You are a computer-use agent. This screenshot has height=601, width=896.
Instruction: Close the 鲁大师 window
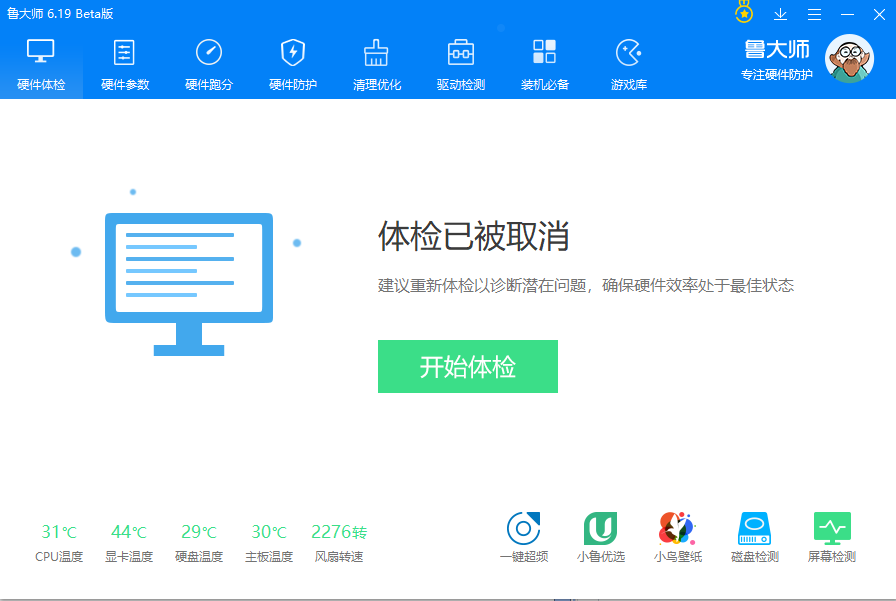pyautogui.click(x=879, y=14)
